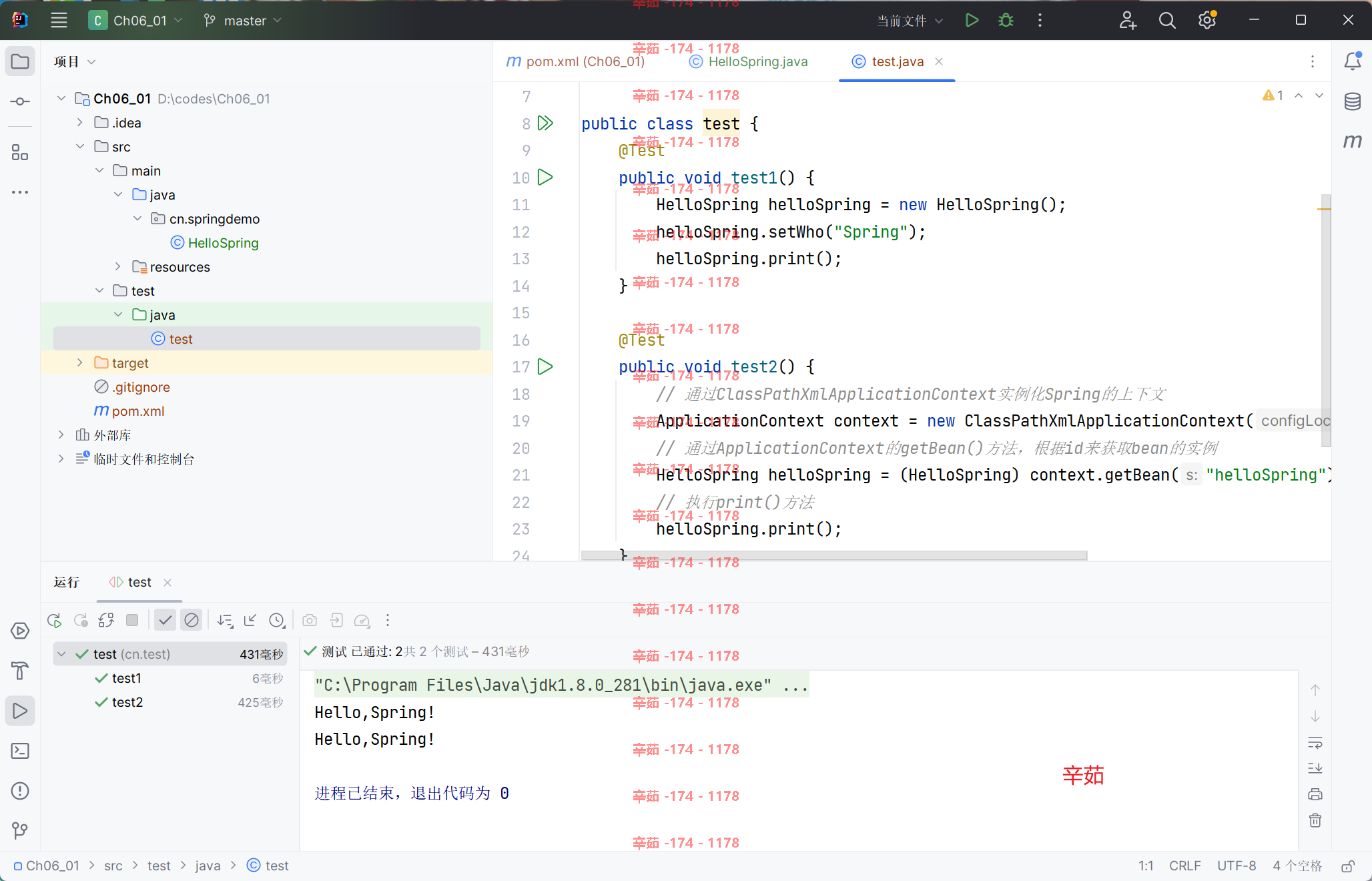1372x881 pixels.
Task: Click the editor horizontal scrollbar
Action: [x=834, y=555]
